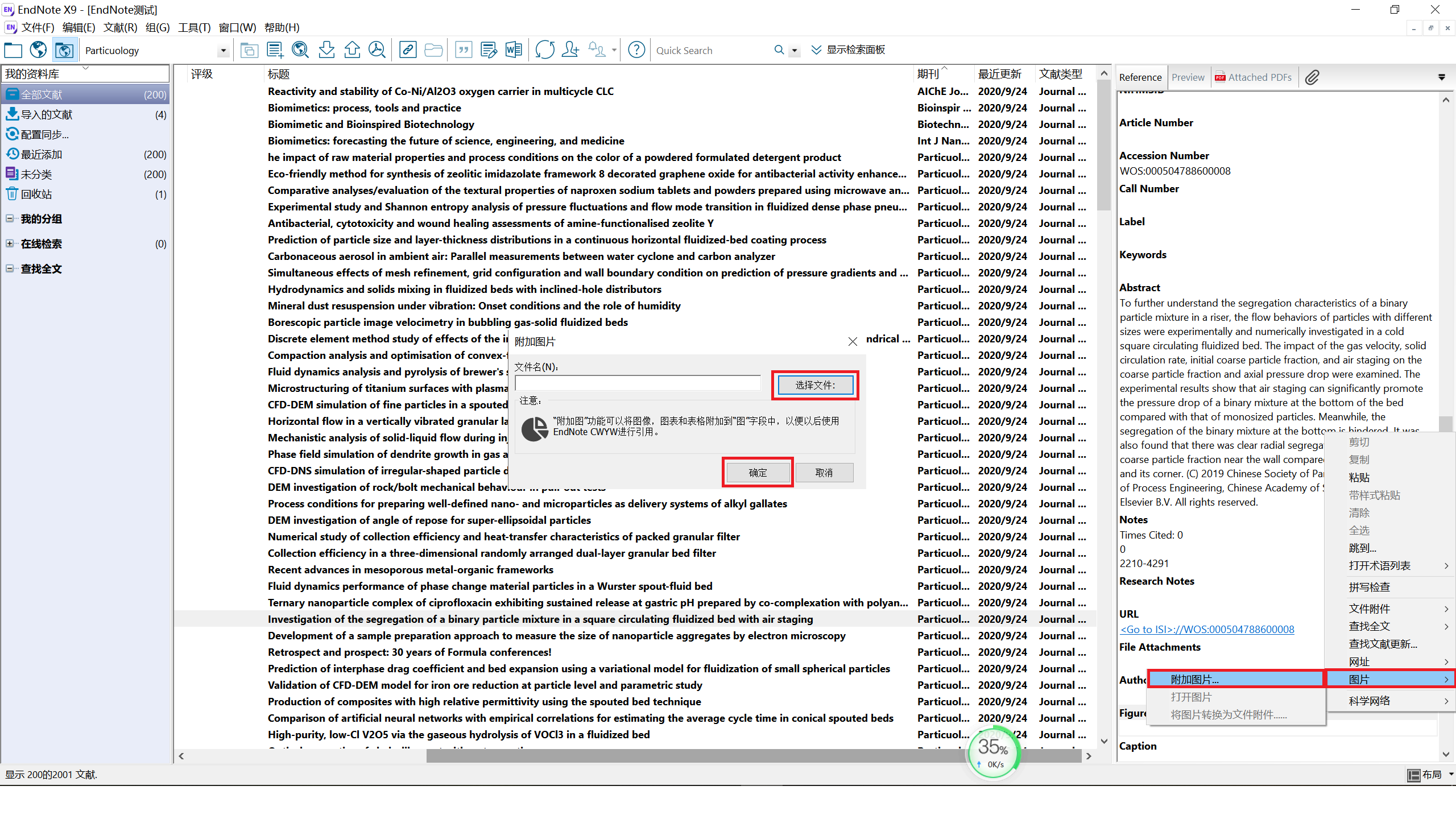Collapse the 查找全文 group set

[x=10, y=268]
